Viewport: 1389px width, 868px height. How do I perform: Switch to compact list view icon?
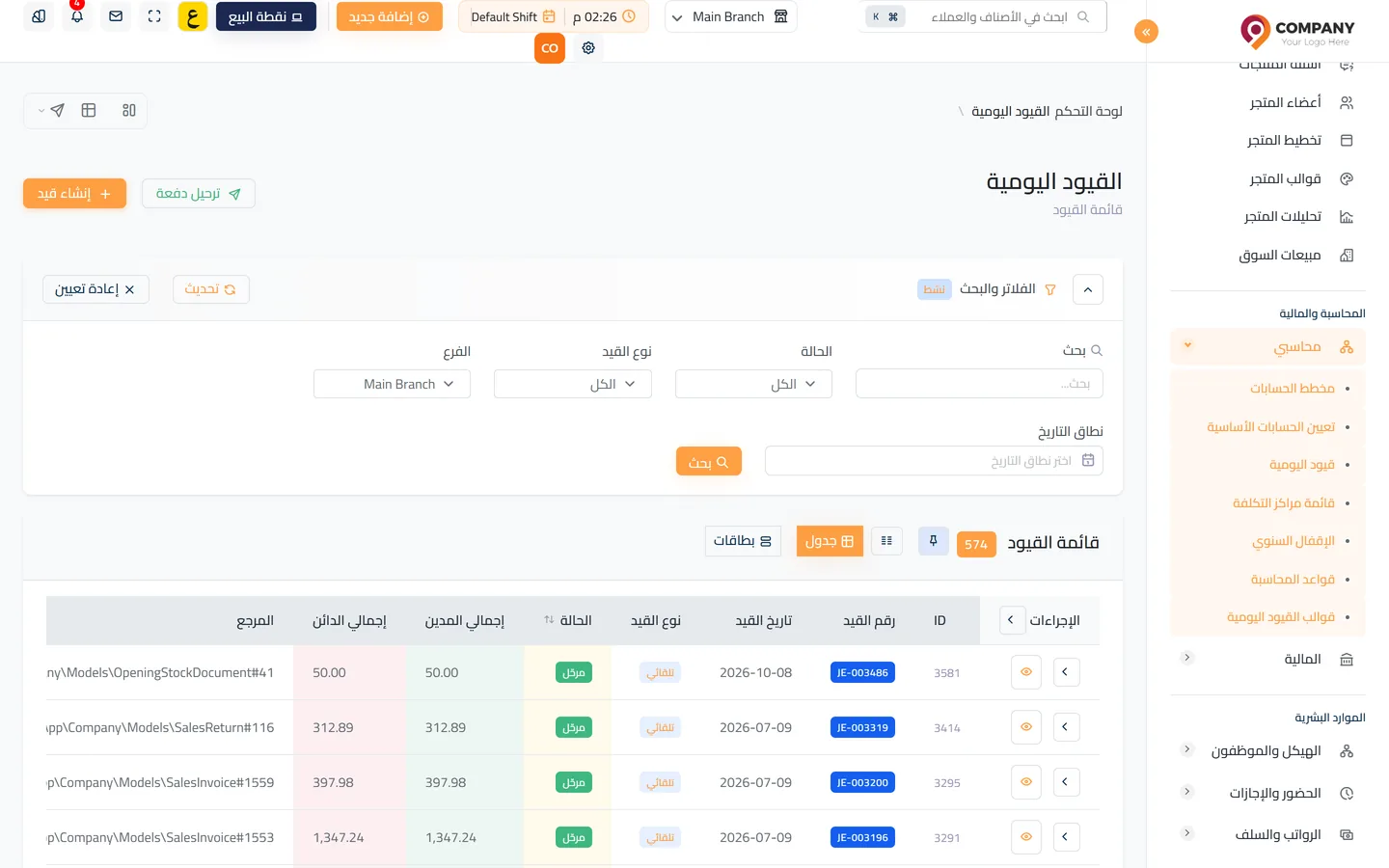[886, 541]
